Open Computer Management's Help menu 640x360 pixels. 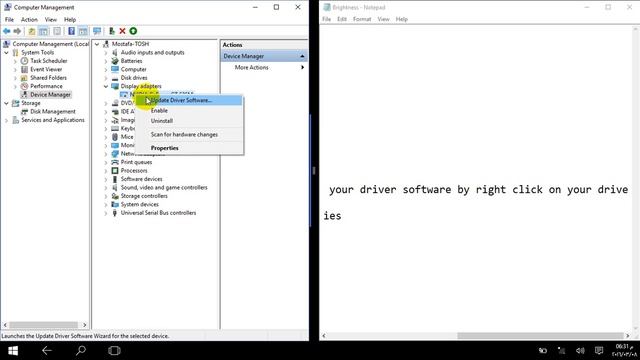click(x=70, y=20)
